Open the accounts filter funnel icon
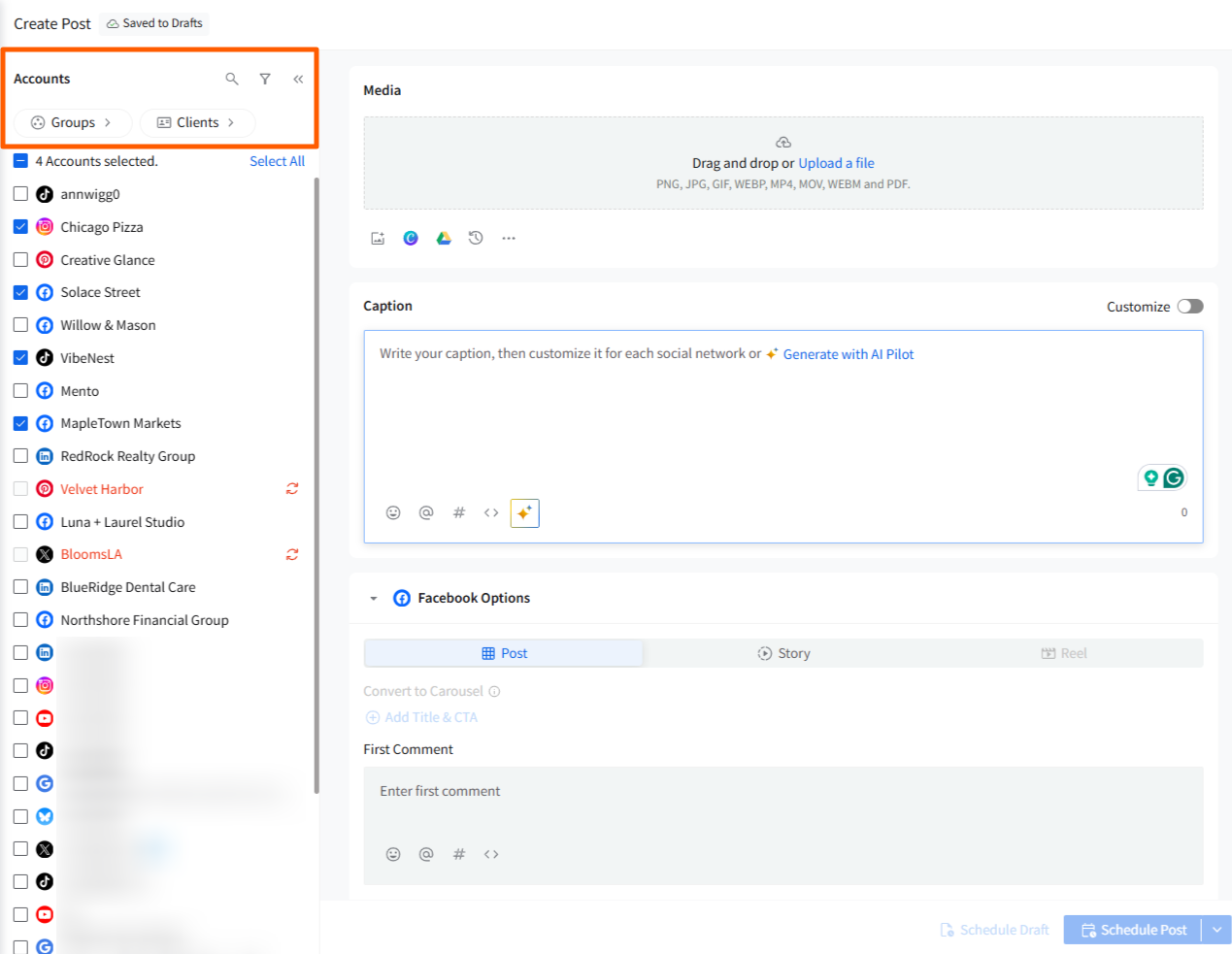The width and height of the screenshot is (1232, 954). click(x=265, y=79)
